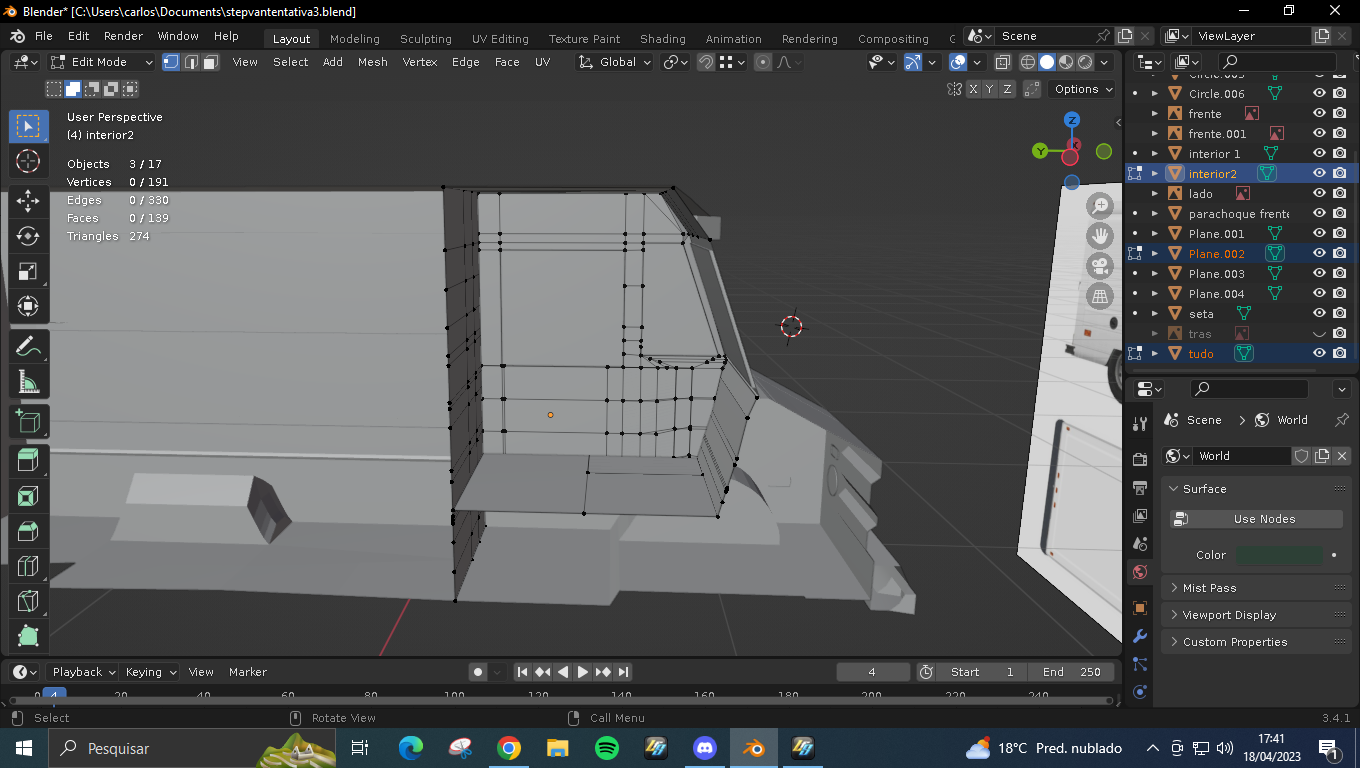
Task: Select the Move tool in left toolbar
Action: (28, 199)
